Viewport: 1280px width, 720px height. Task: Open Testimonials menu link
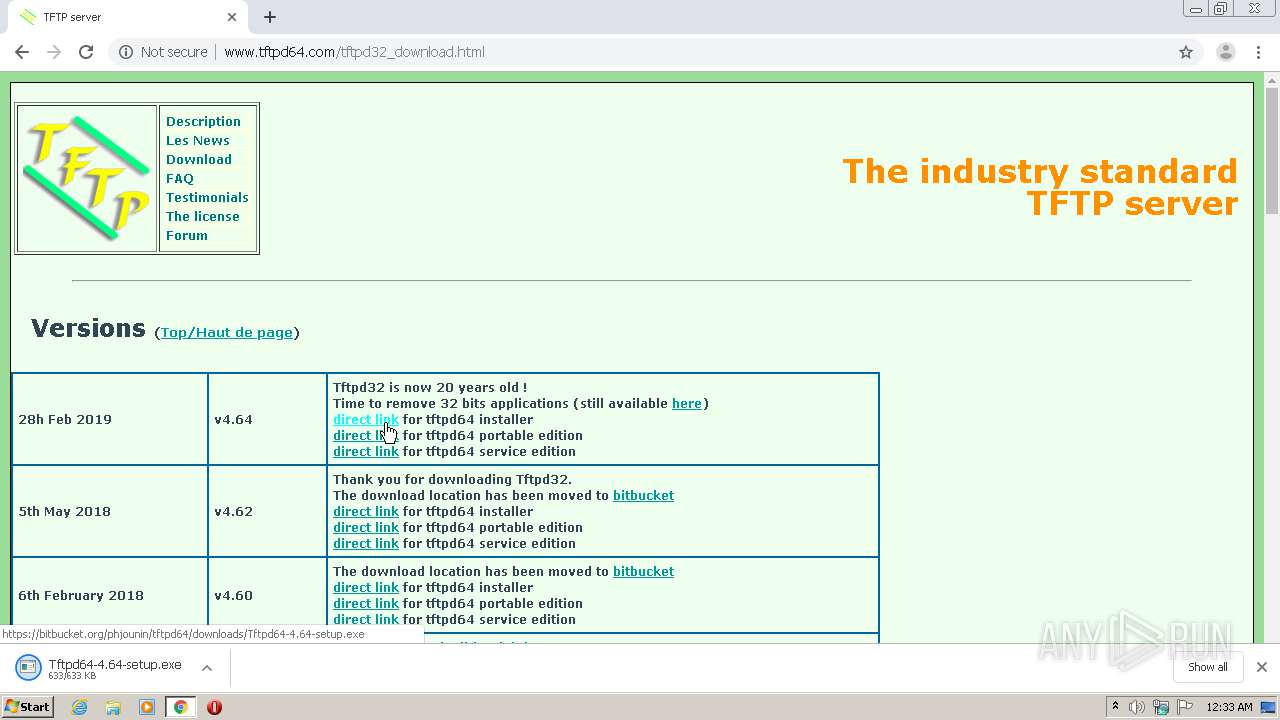(x=207, y=197)
